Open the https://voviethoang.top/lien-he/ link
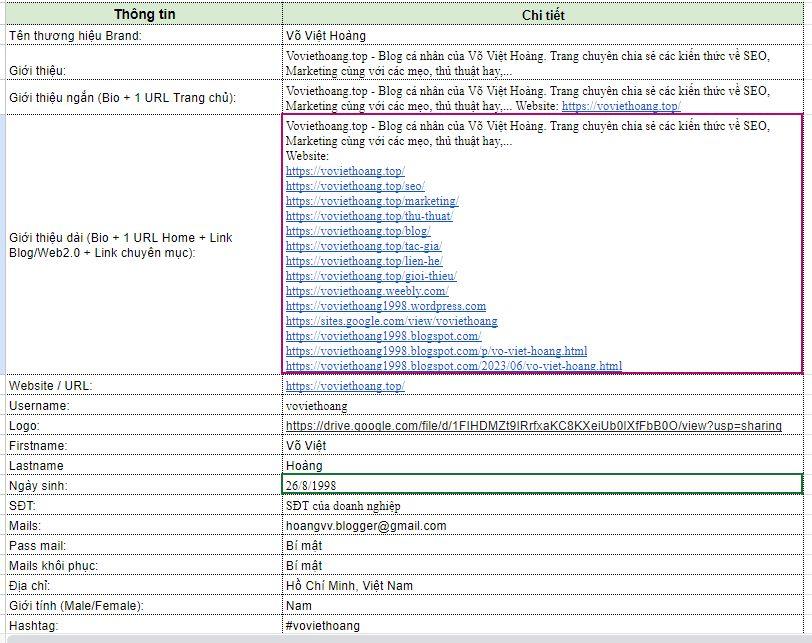Viewport: 812px width, 643px height. tap(364, 261)
